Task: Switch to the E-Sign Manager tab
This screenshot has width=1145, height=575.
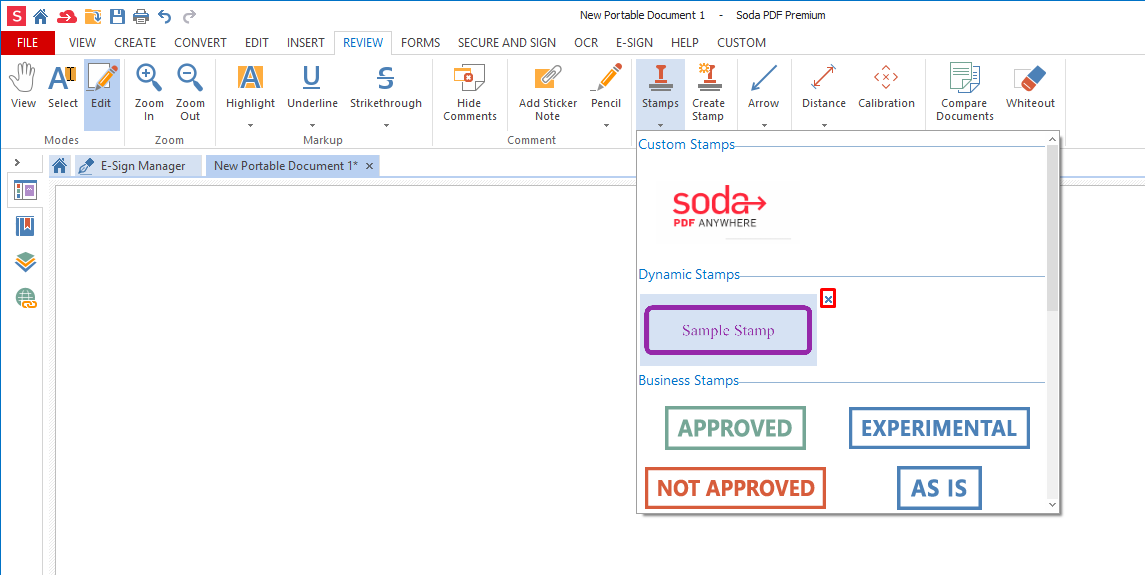Action: 139,166
